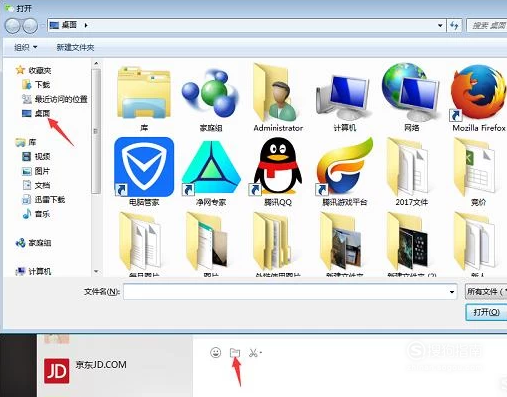Open the 组织 dropdown menu
The height and width of the screenshot is (397, 507).
click(x=25, y=47)
